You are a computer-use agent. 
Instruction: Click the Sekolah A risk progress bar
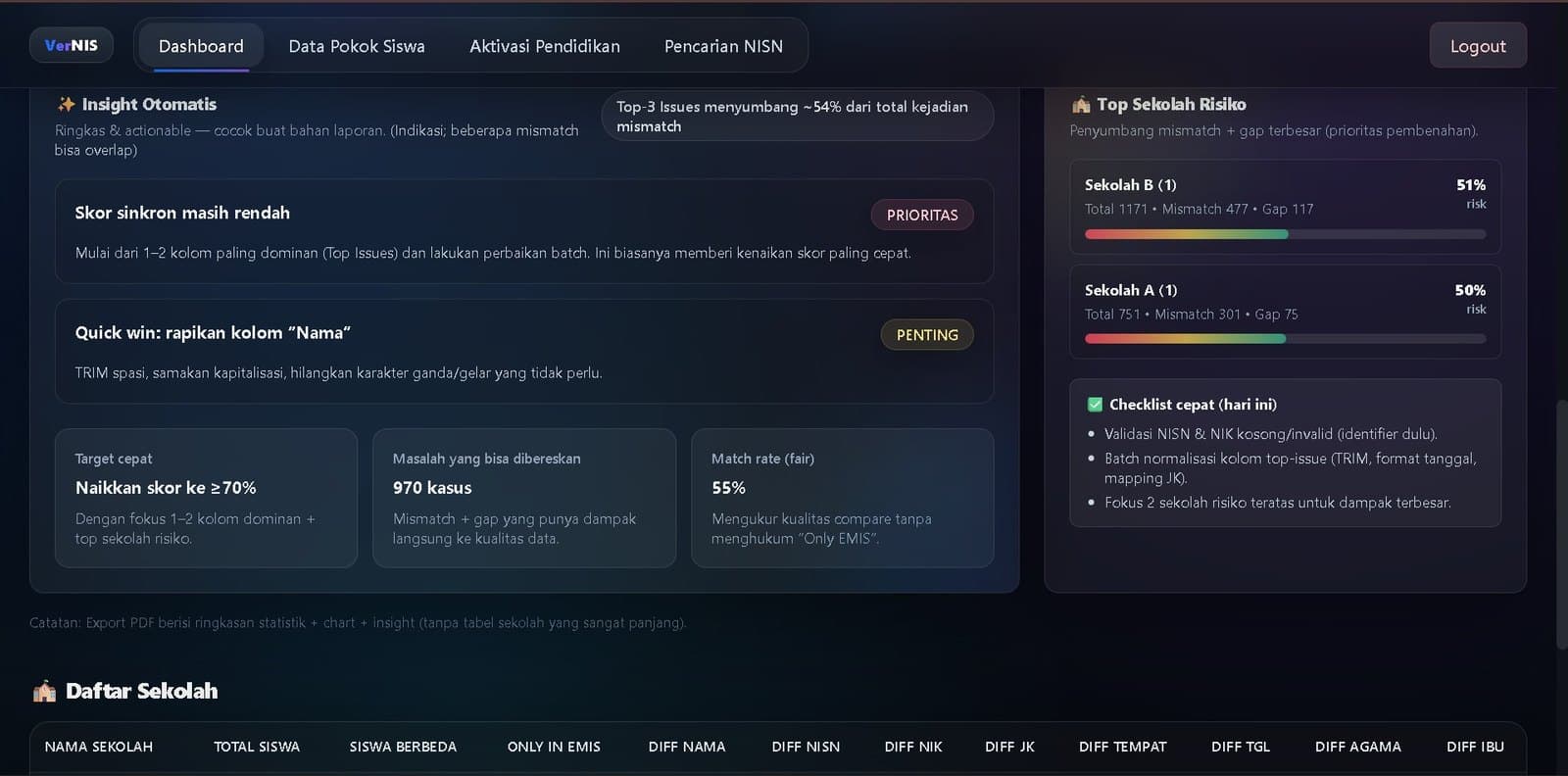pos(1285,339)
